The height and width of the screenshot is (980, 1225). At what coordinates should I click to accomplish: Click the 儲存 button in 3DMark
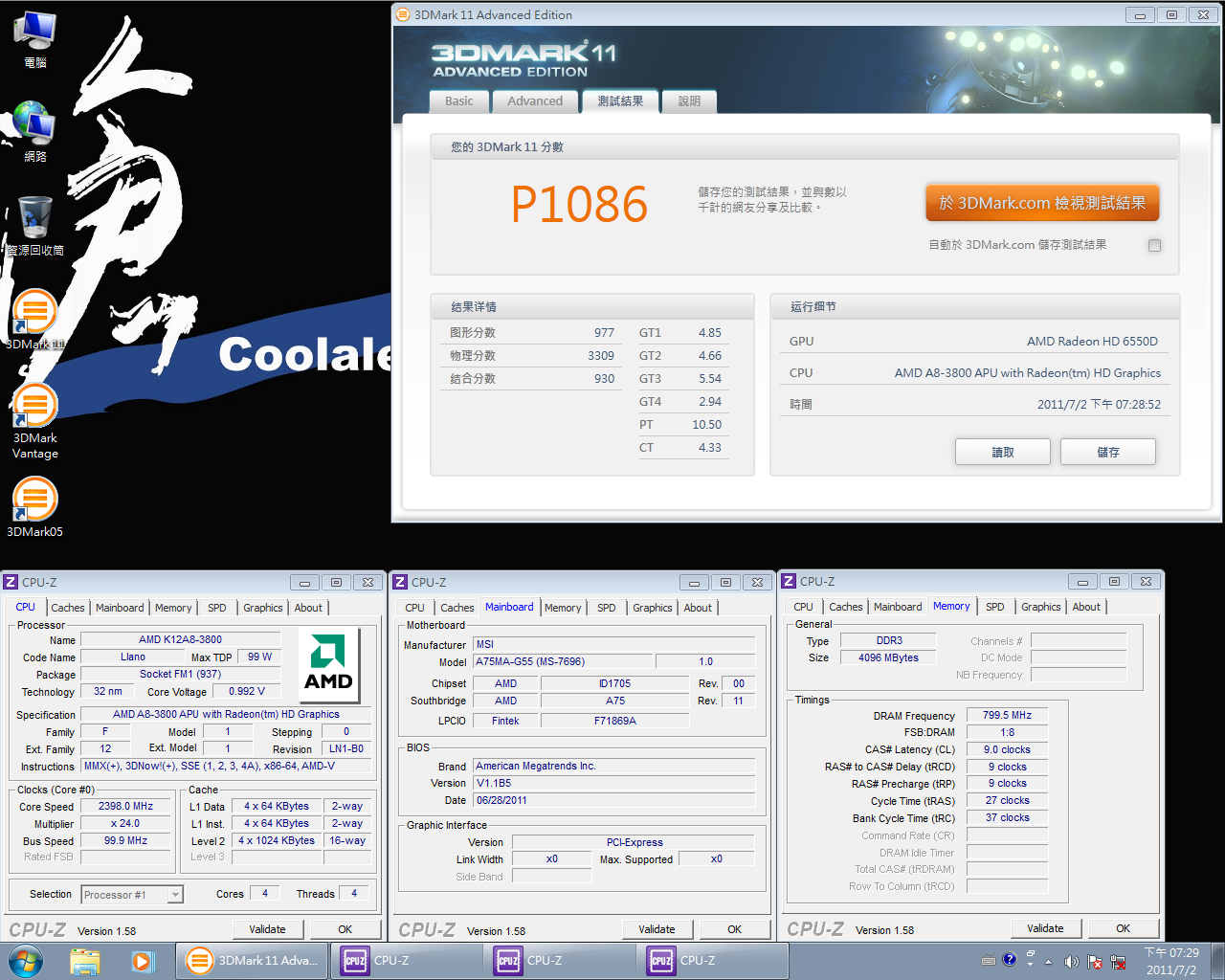tap(1108, 452)
